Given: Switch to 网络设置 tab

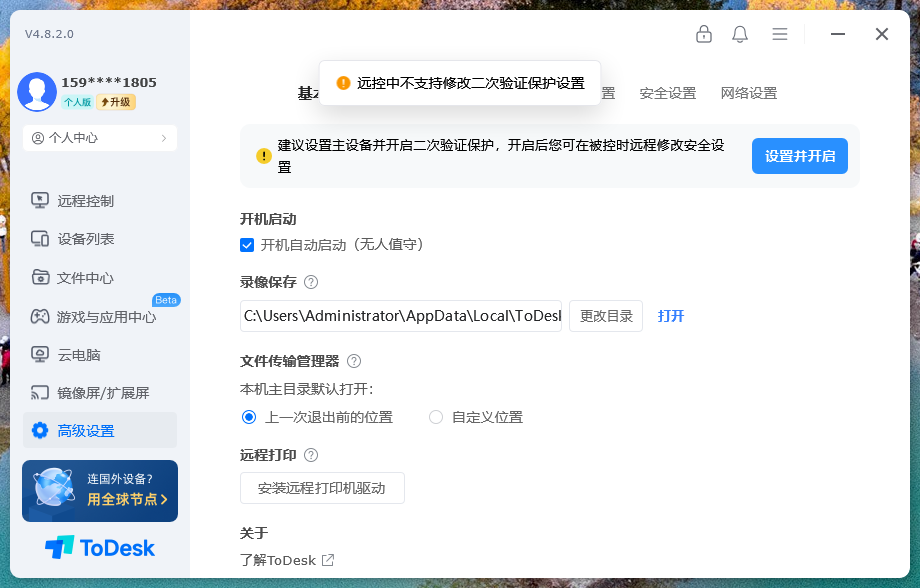Looking at the screenshot, I should pos(748,93).
